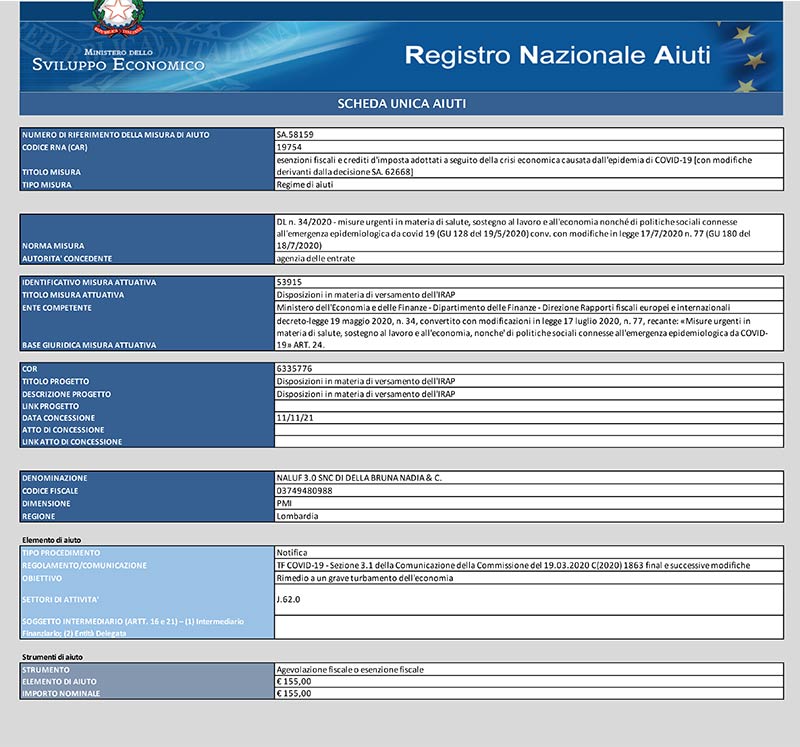
Task: Click the EU stars graphic in banner
Action: pos(750,58)
